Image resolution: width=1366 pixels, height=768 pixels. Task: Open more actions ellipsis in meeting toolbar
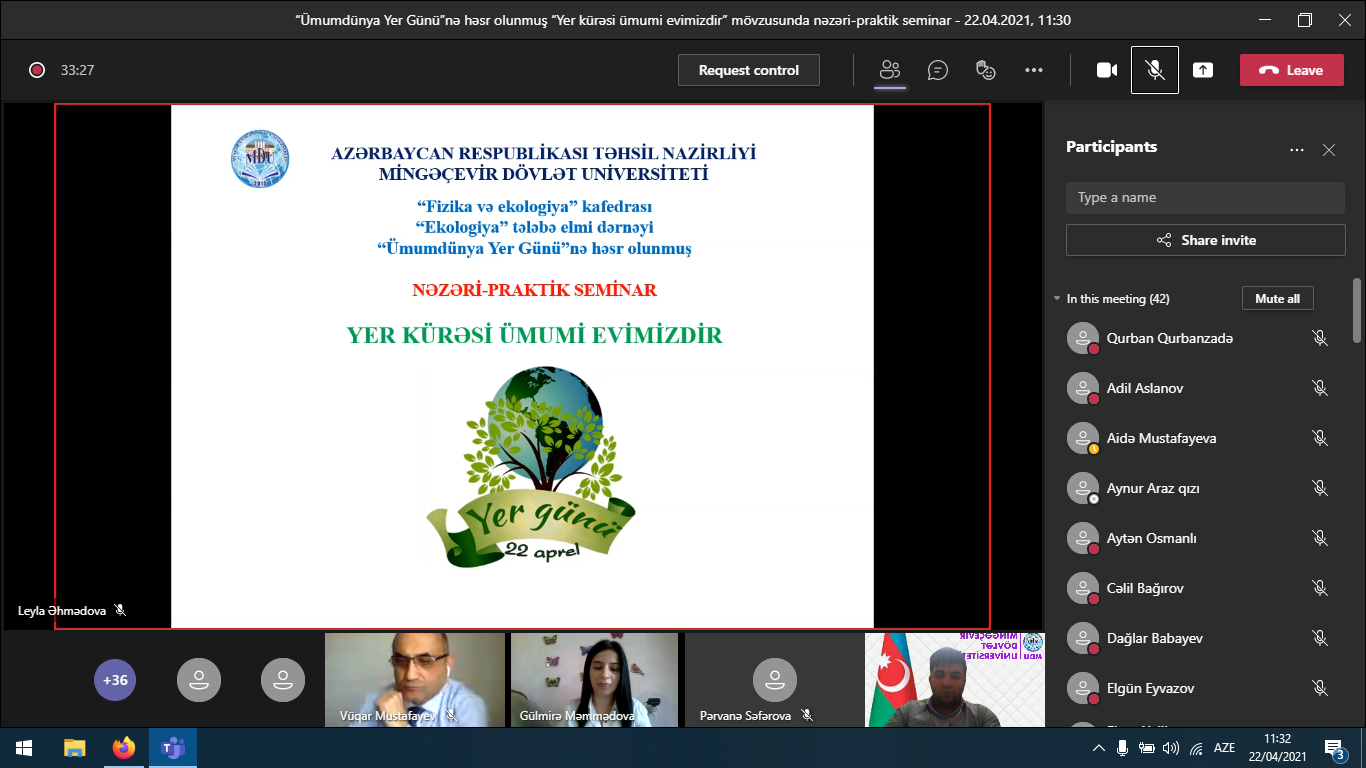click(1034, 70)
